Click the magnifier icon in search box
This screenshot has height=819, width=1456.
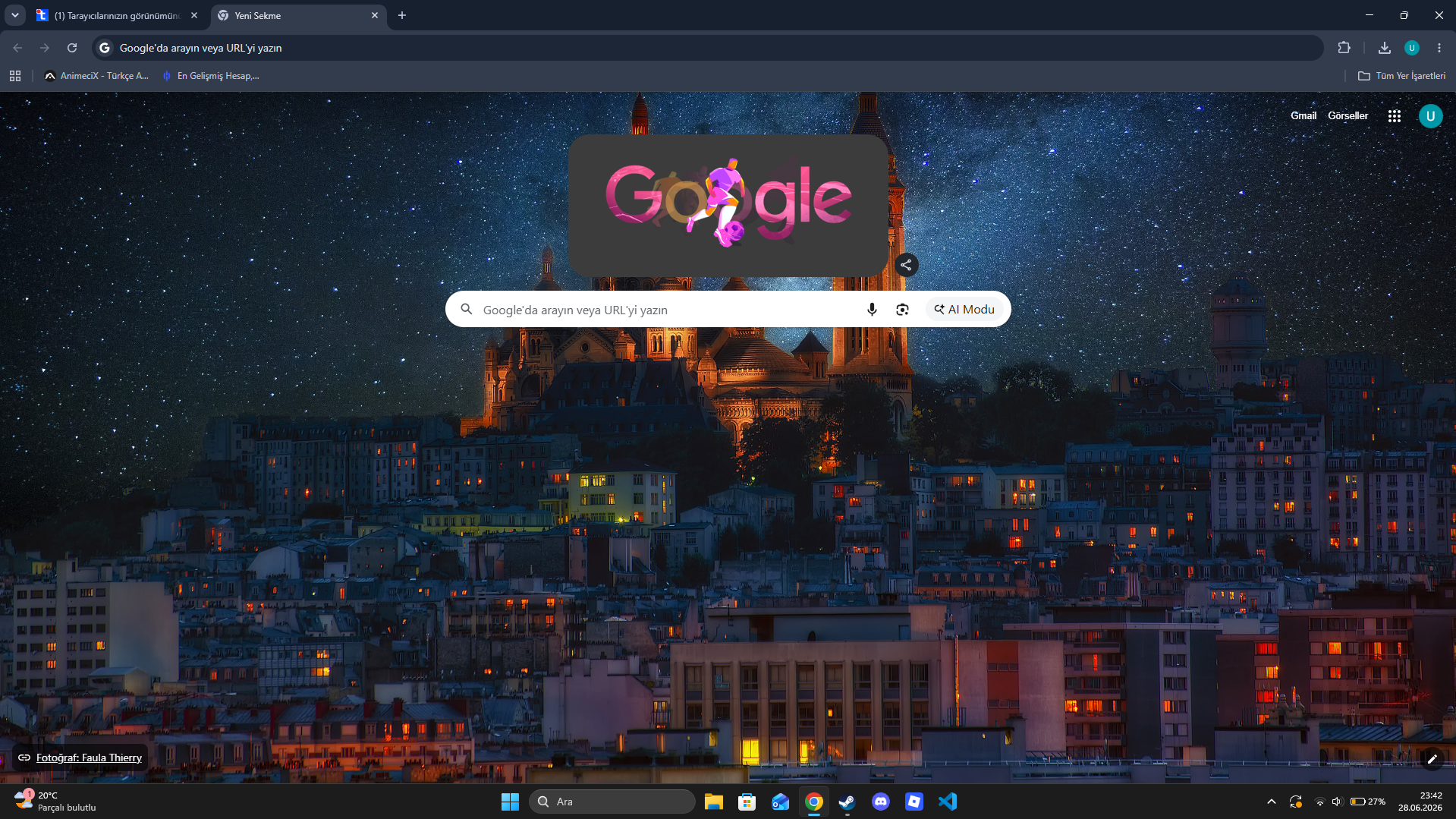pos(467,310)
